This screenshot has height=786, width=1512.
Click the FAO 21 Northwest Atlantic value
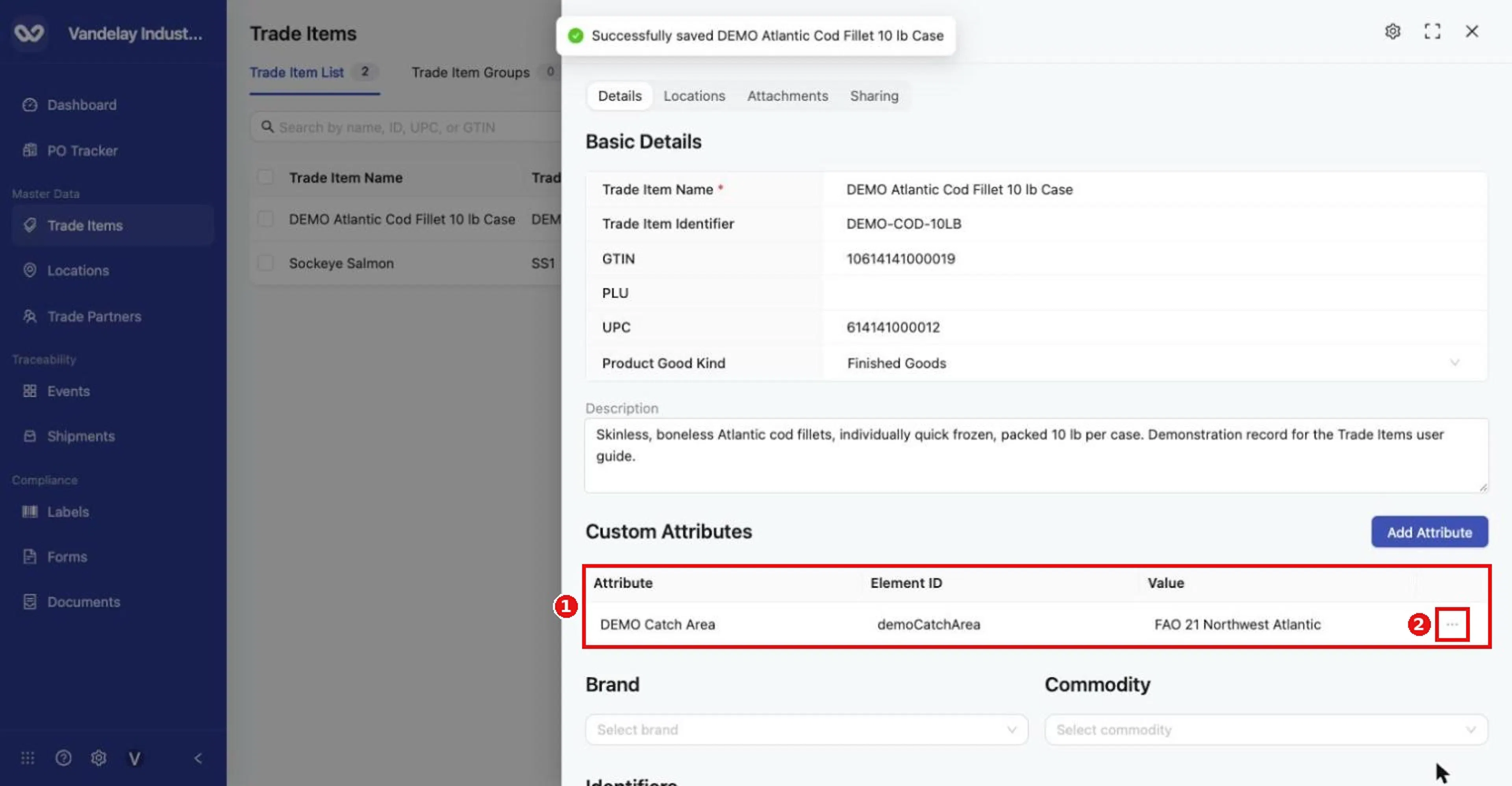pos(1237,625)
